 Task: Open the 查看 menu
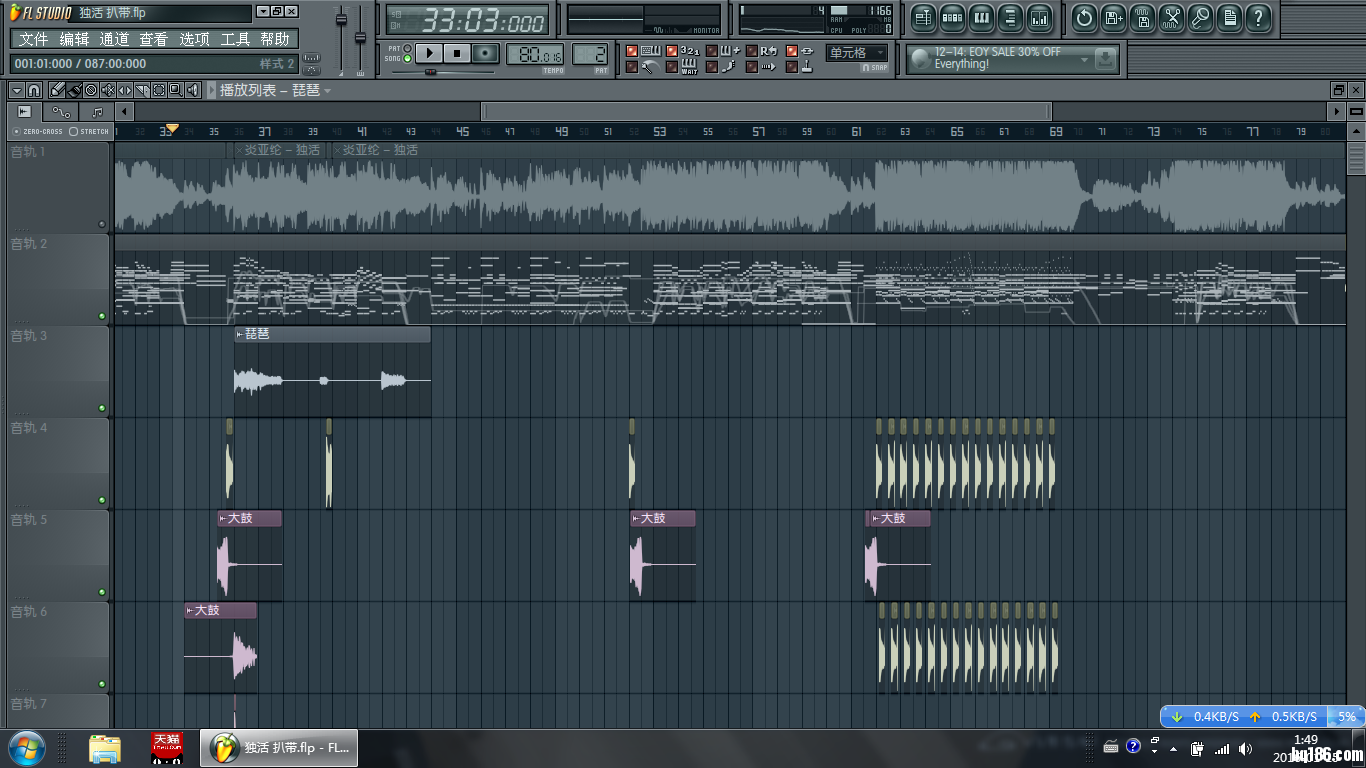click(154, 39)
